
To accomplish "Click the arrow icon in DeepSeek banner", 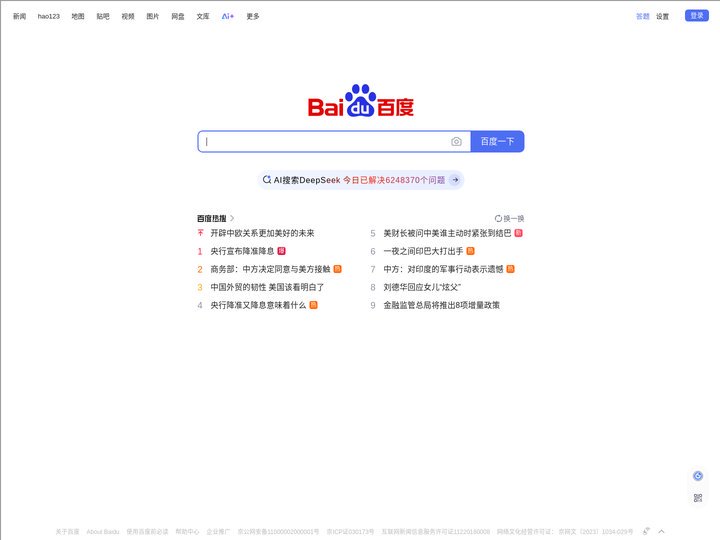I will [455, 180].
